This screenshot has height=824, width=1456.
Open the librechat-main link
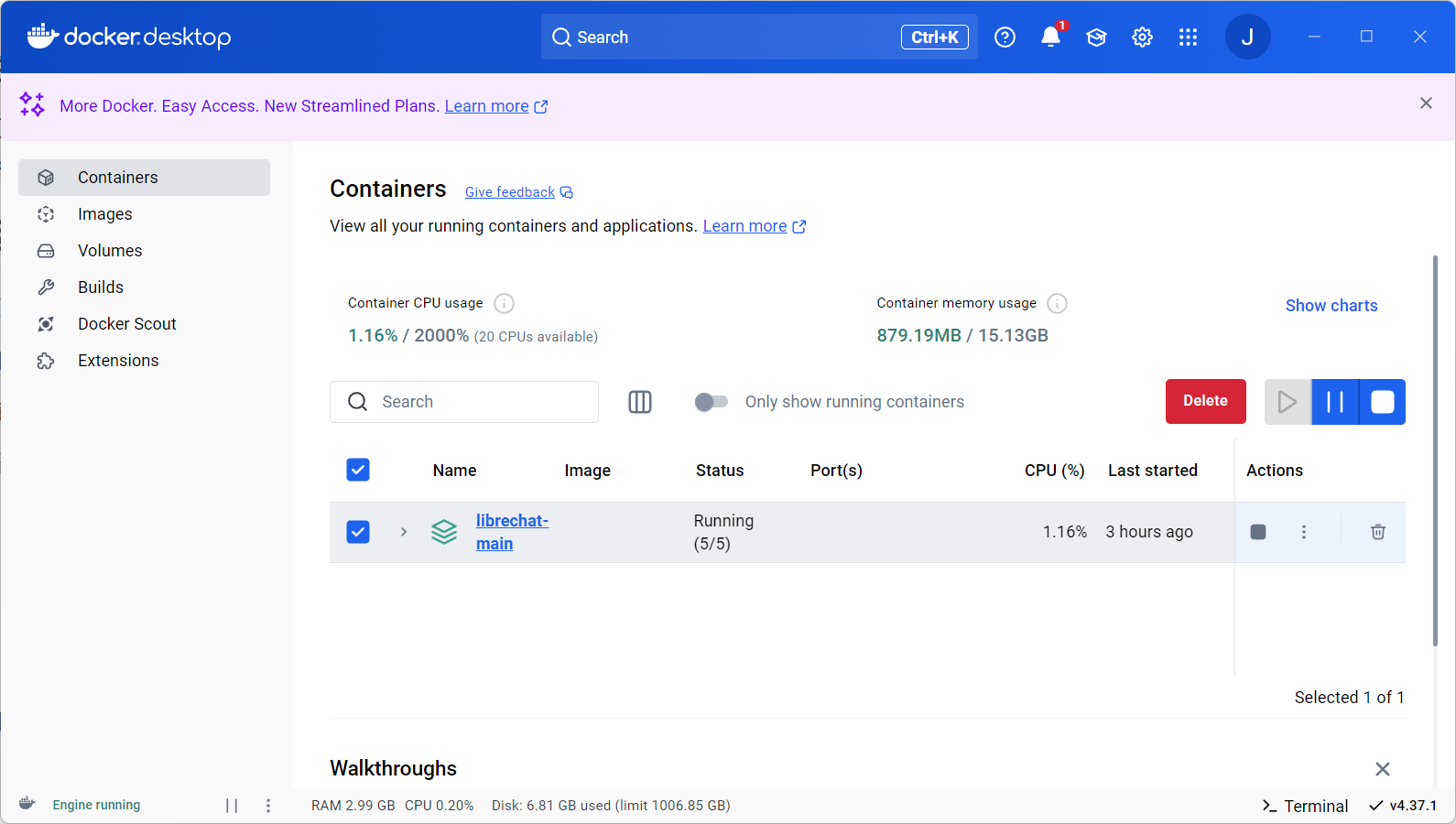[512, 532]
